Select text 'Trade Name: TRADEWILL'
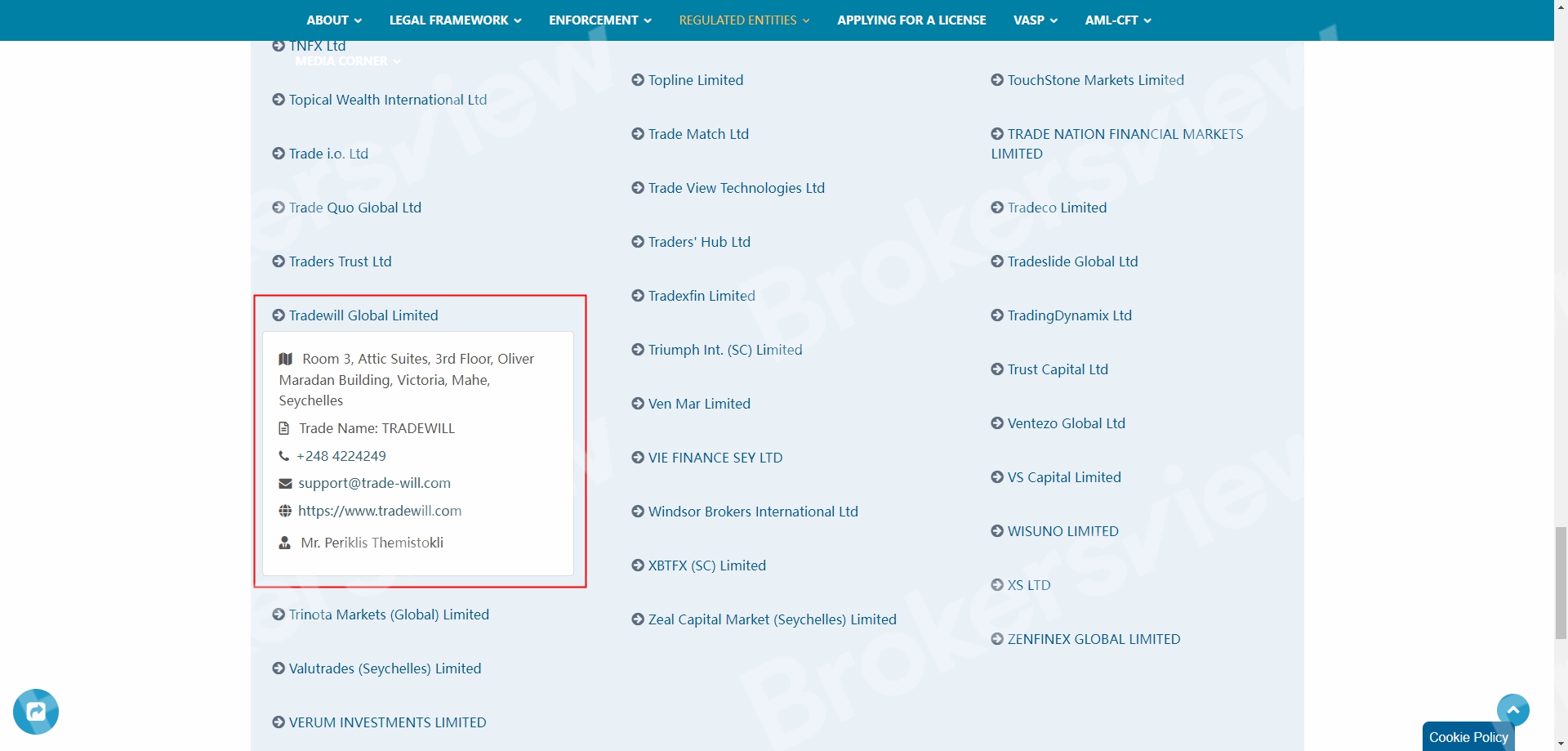Viewport: 1568px width, 751px height. pyautogui.click(x=376, y=428)
